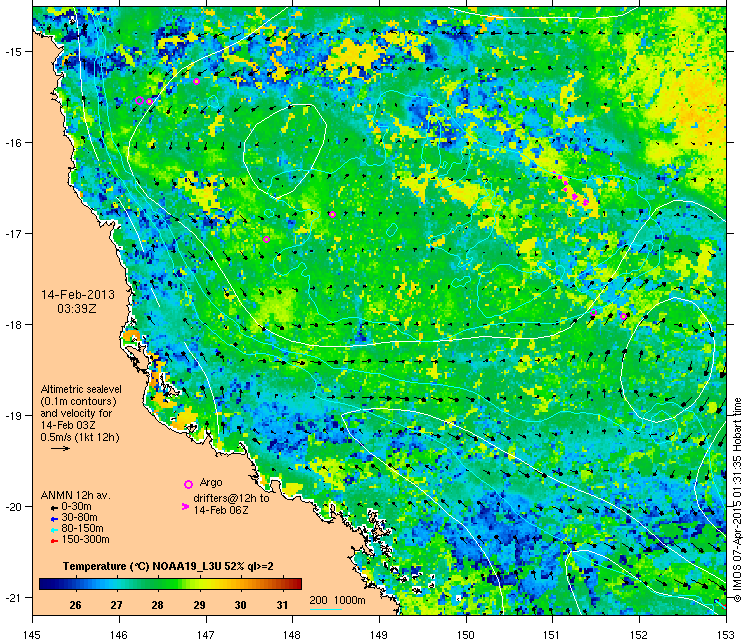
Task: Select the Argo marker near 17.9S 151.5E
Action: point(593,312)
